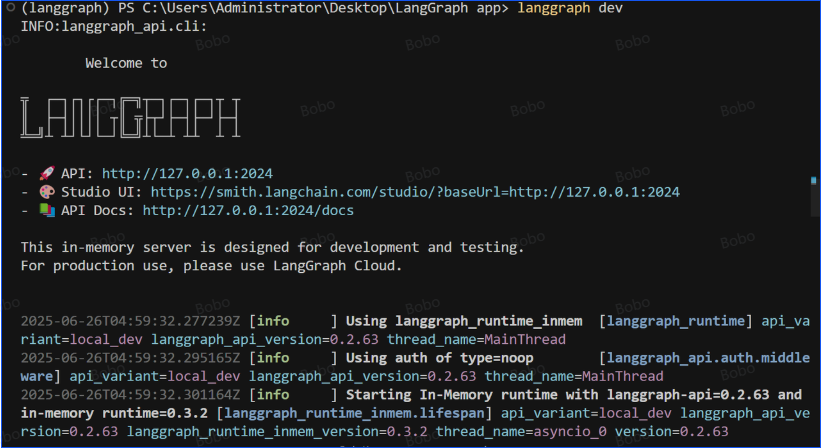
Task: Click the 'For production use, please use LangGraph Cloud.' line
Action: [x=211, y=266]
